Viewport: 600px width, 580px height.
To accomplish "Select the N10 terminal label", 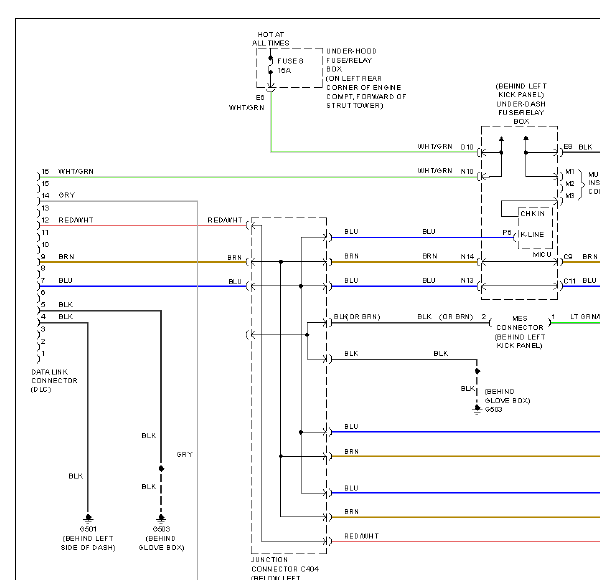I will (x=467, y=171).
